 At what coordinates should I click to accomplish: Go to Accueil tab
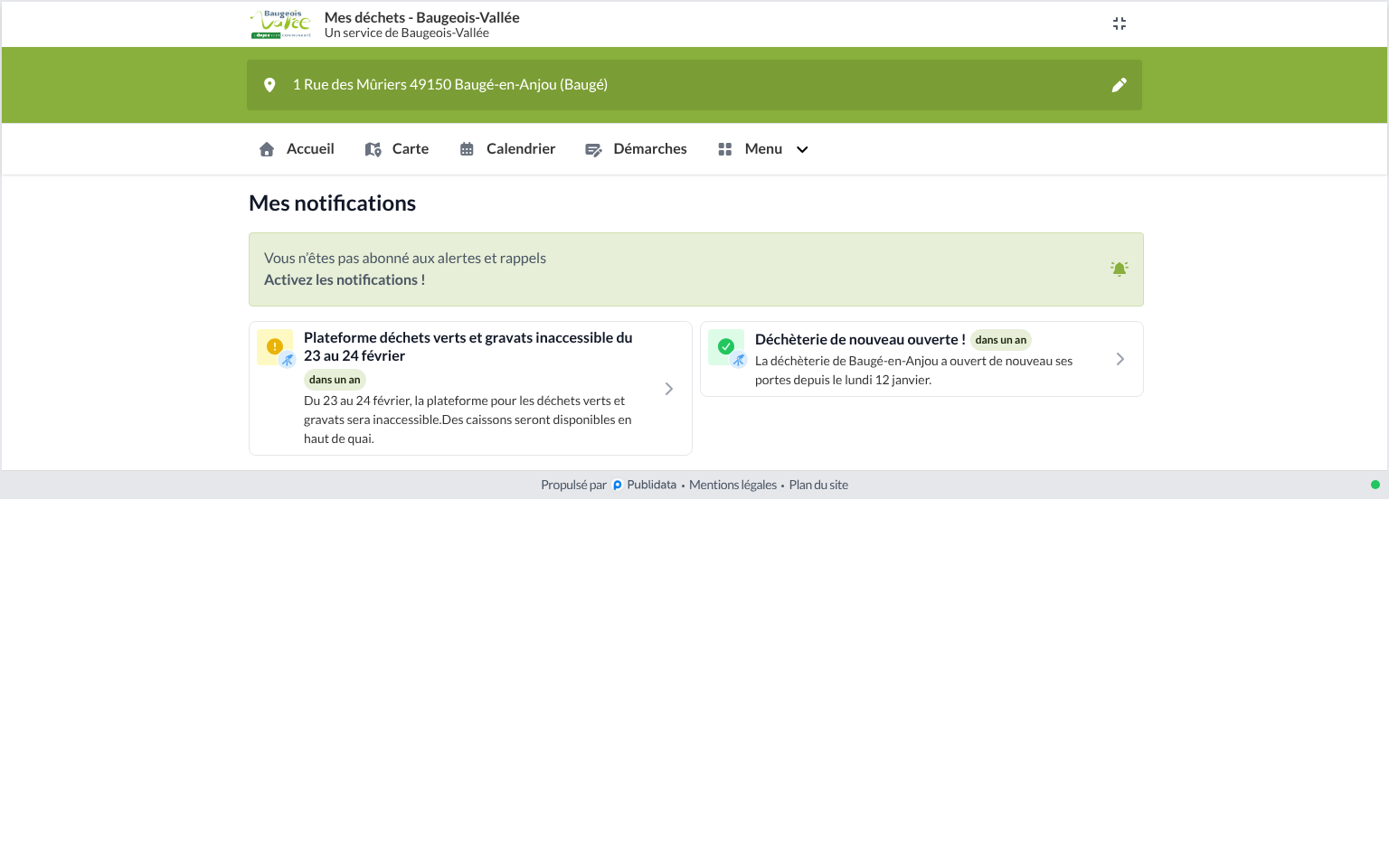[x=297, y=149]
